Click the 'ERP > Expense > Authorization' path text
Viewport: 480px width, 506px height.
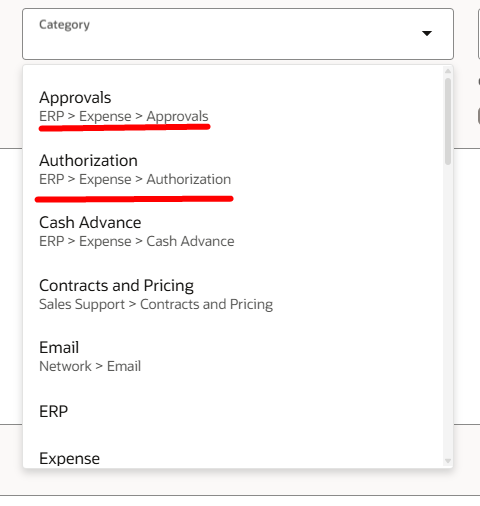(135, 179)
